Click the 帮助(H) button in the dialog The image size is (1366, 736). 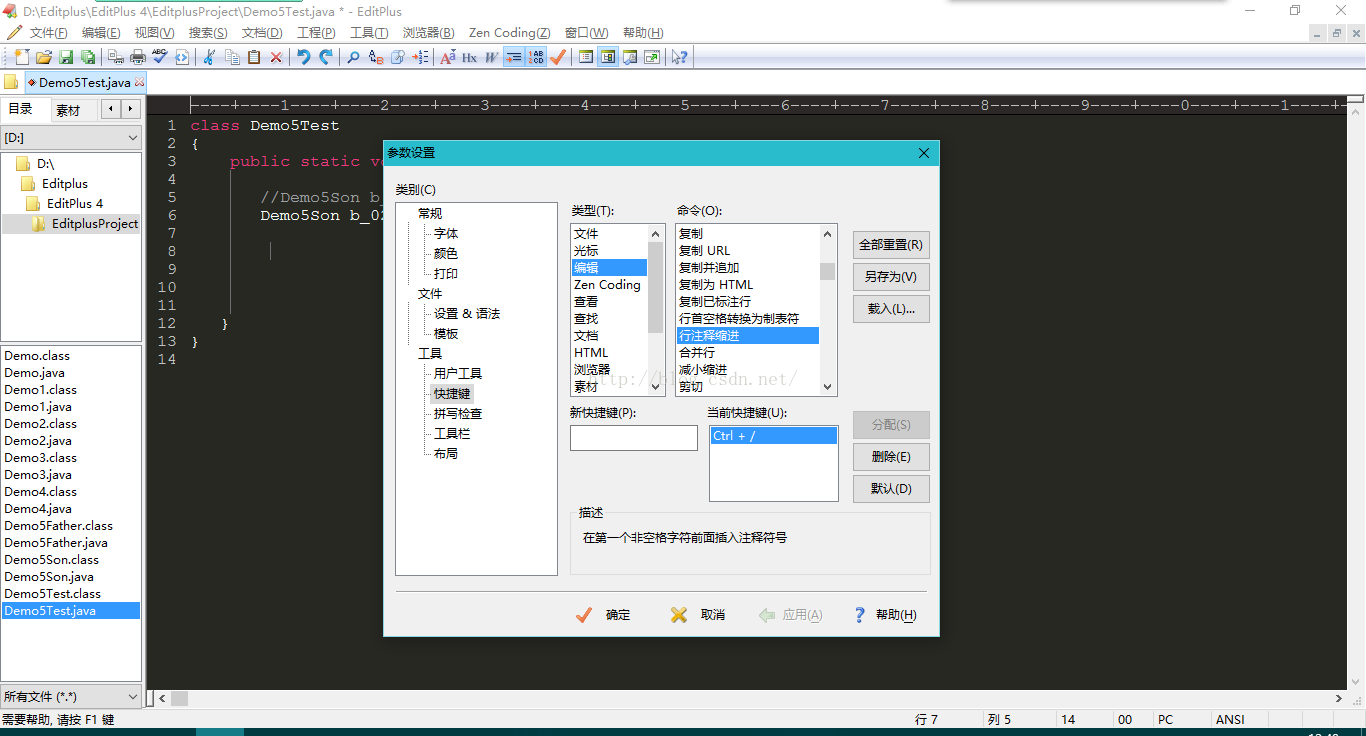click(885, 615)
